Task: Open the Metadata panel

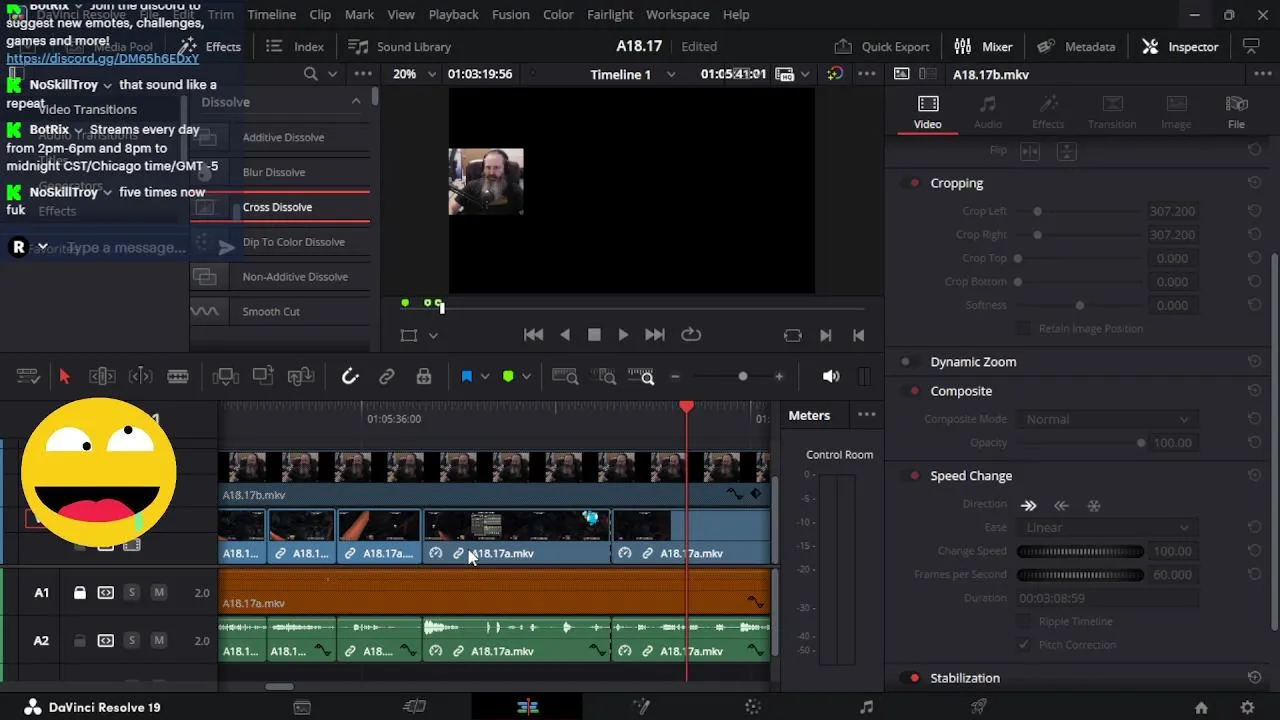Action: coord(1076,47)
